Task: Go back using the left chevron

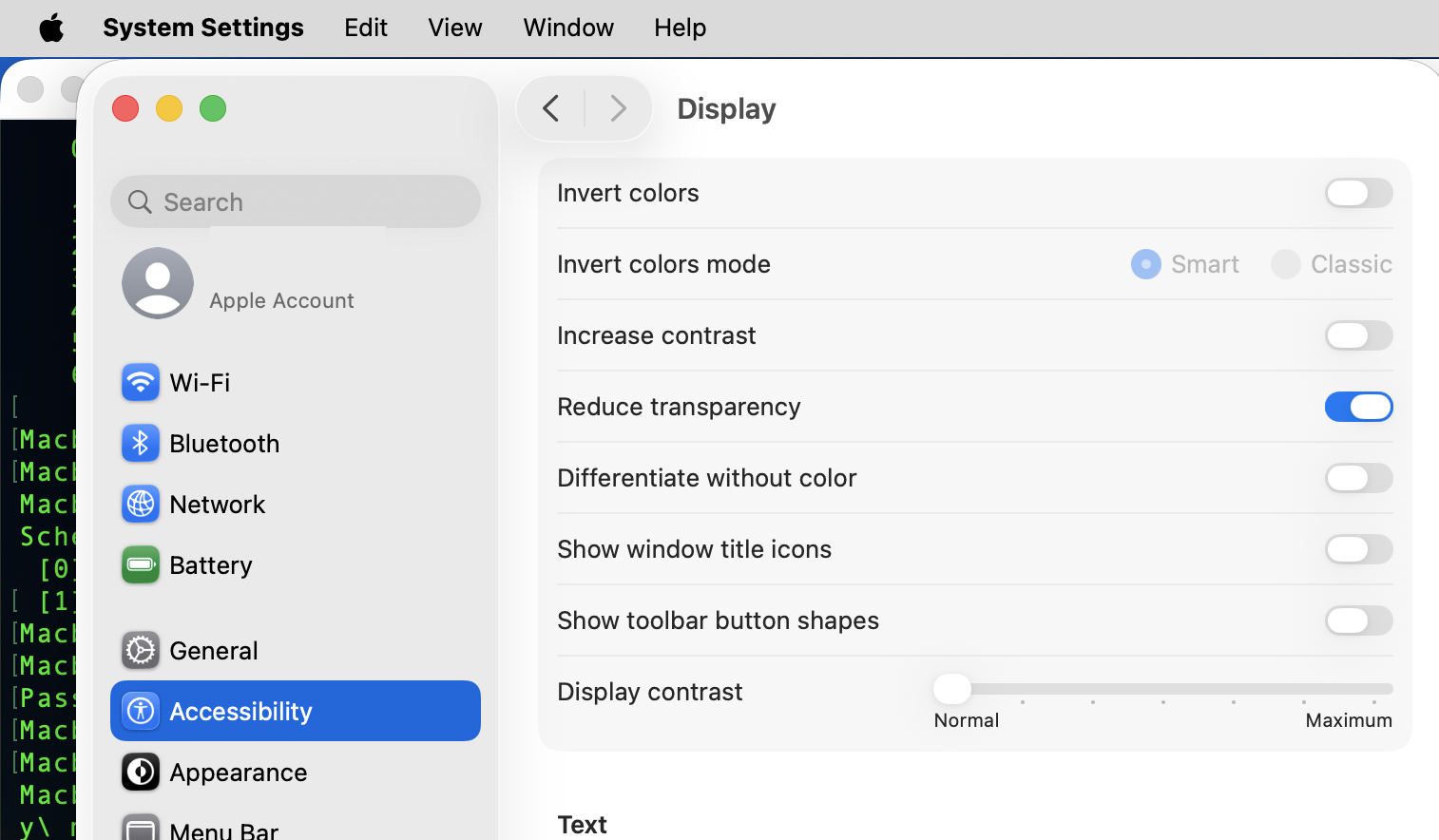Action: click(551, 108)
